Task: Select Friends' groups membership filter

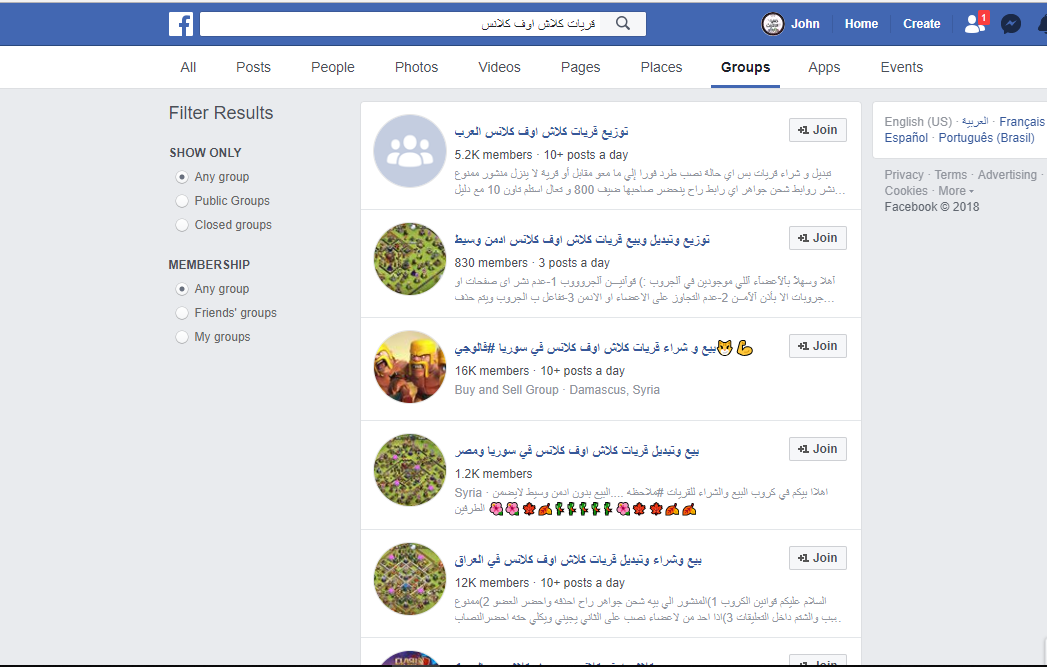Action: [x=182, y=313]
